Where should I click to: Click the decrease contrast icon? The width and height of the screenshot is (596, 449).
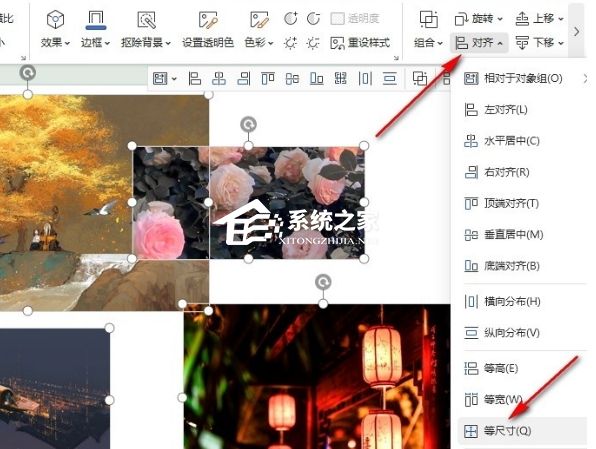pos(314,18)
